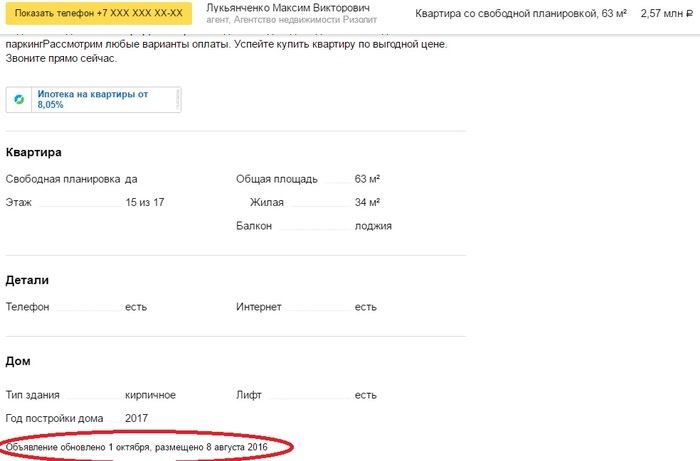Click the floor value '15 из 17'

[x=144, y=202]
